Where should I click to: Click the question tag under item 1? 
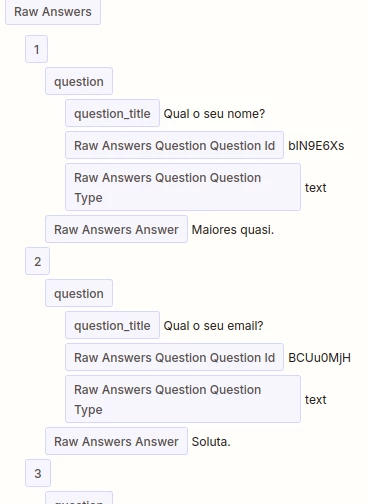(79, 81)
